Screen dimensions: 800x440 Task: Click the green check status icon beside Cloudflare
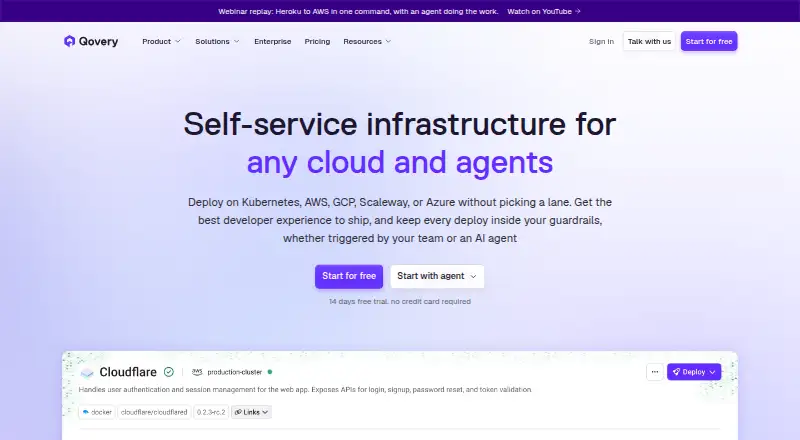coord(169,372)
